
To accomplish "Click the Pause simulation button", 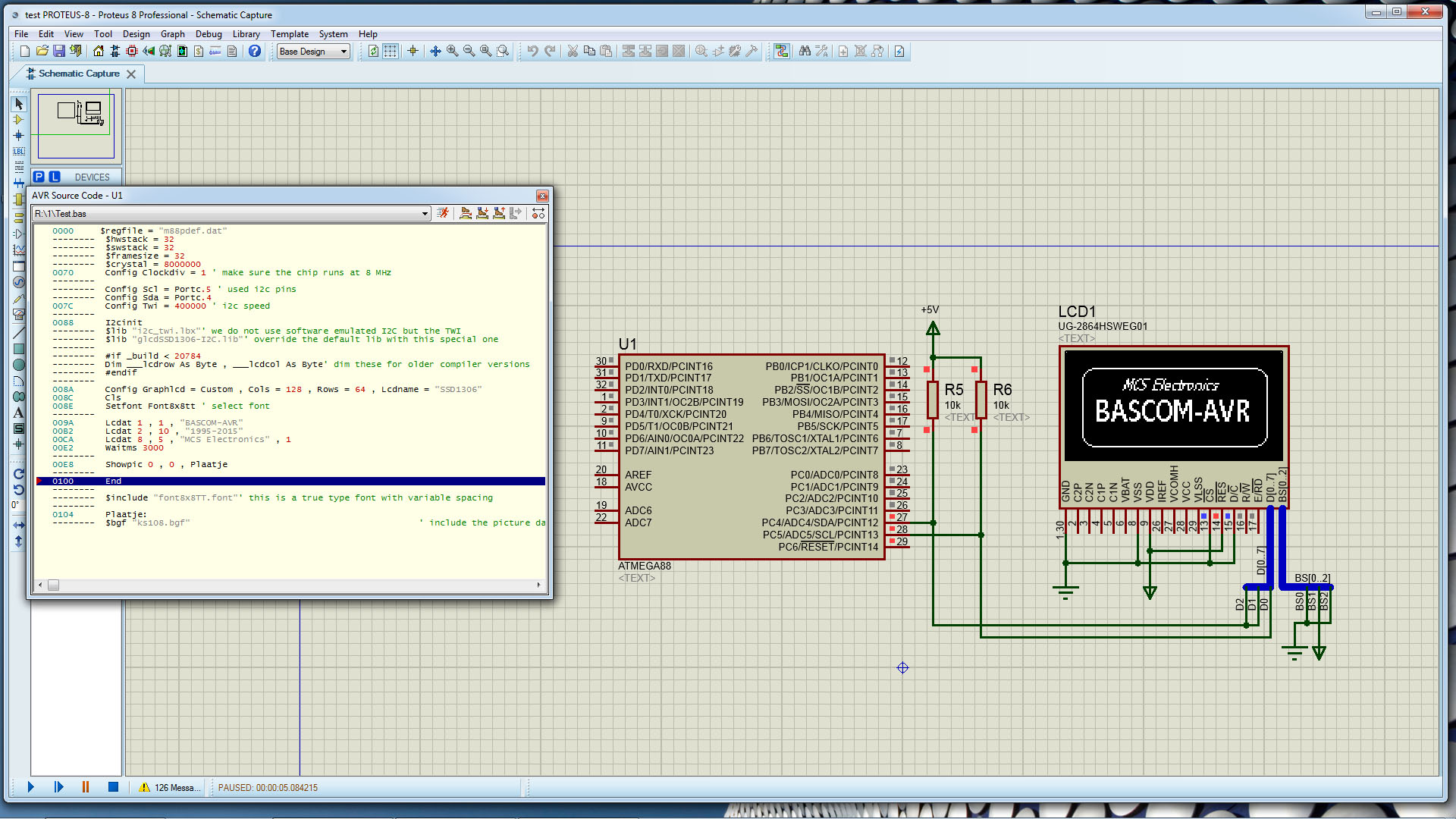I will click(x=86, y=787).
